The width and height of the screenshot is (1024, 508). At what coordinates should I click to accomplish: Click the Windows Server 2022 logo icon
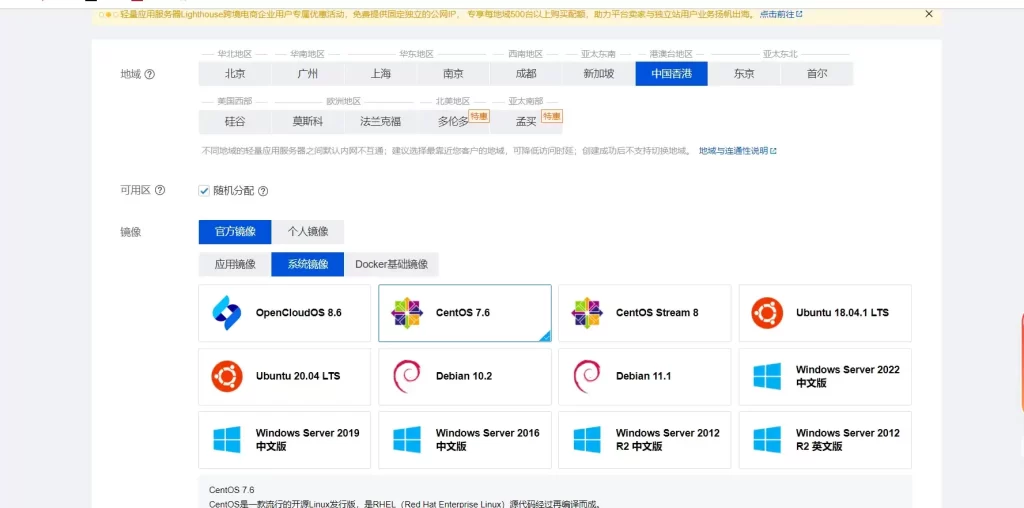click(767, 376)
